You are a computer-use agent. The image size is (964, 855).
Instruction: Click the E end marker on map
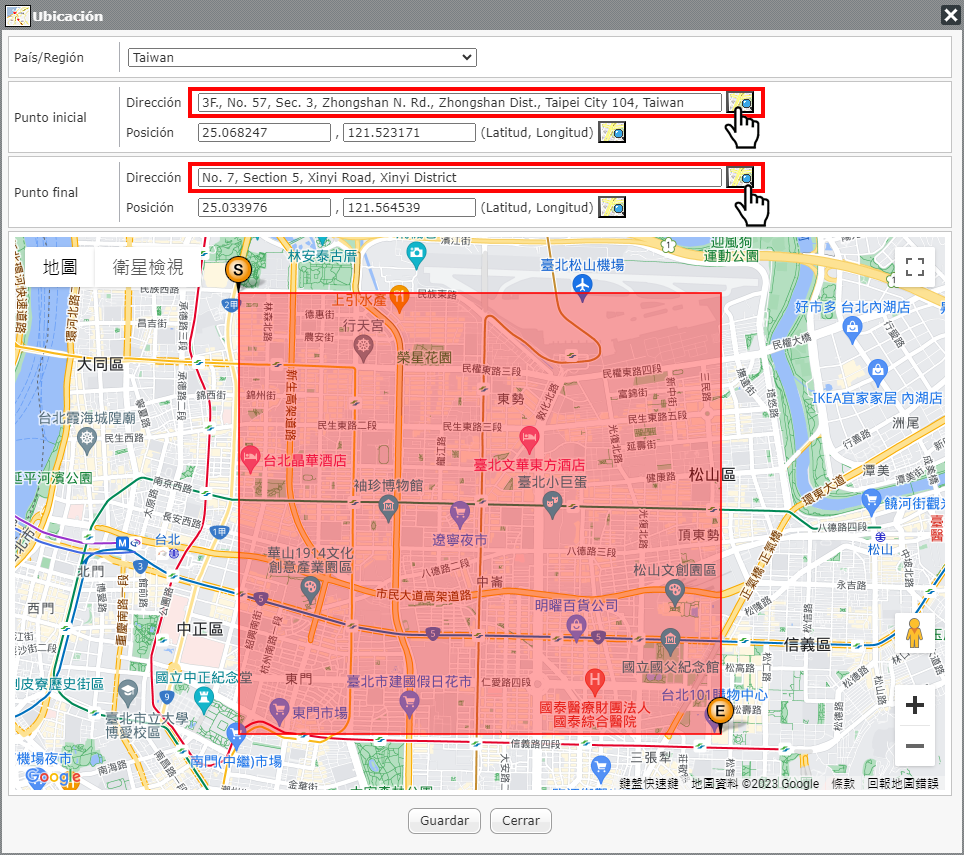coord(719,713)
